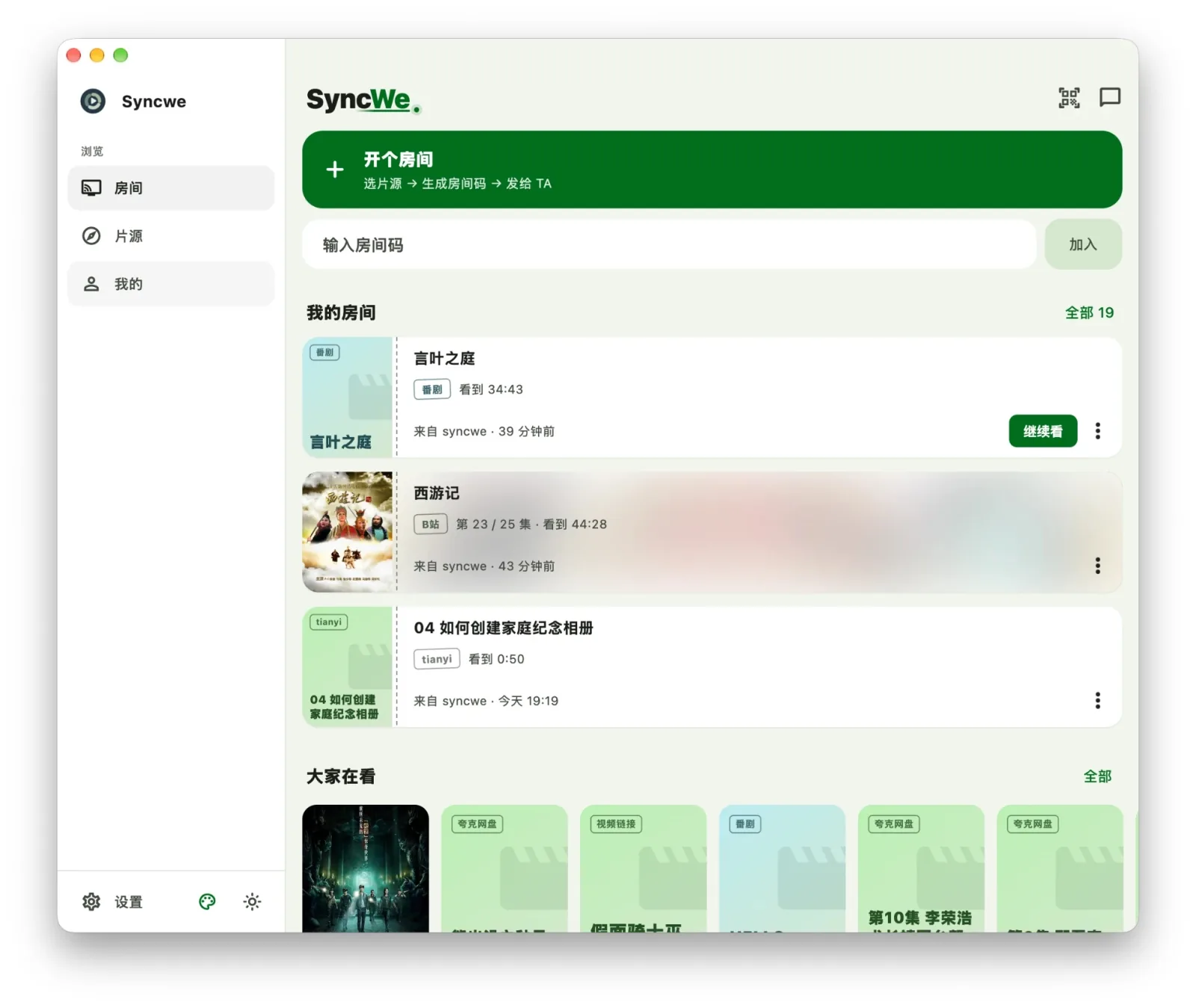Click the SyncWe header logo
Viewport: 1196px width, 1008px height.
(363, 99)
